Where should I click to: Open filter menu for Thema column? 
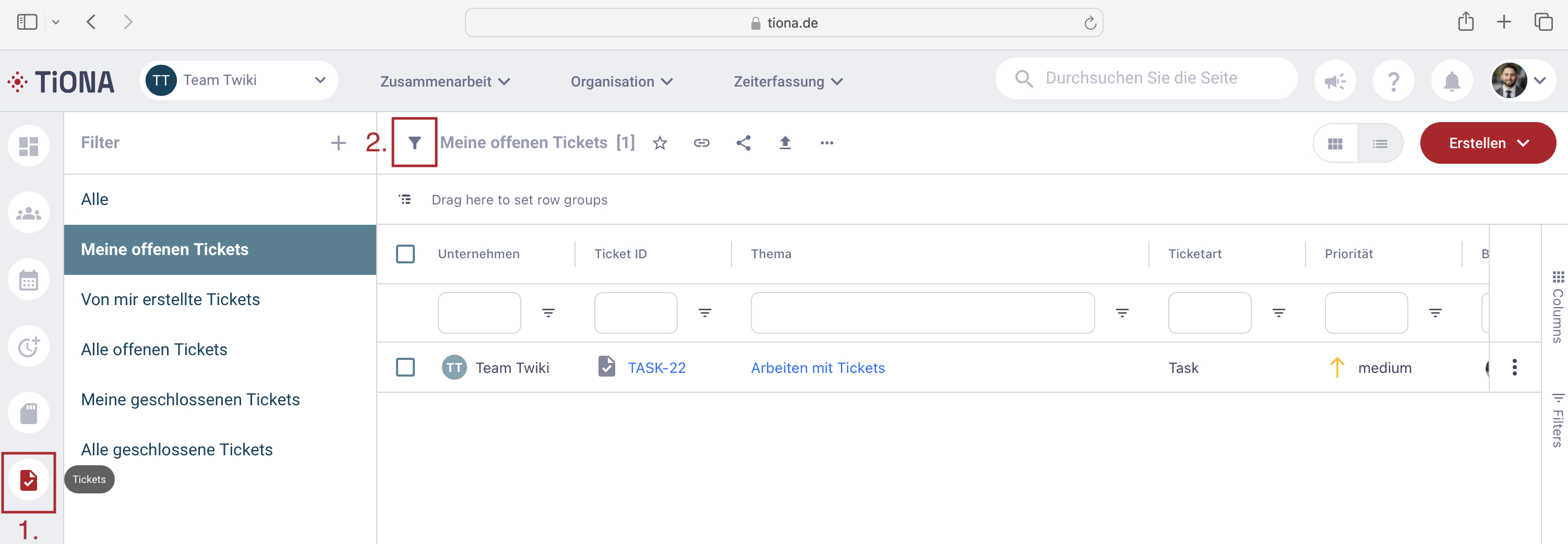click(x=1122, y=313)
